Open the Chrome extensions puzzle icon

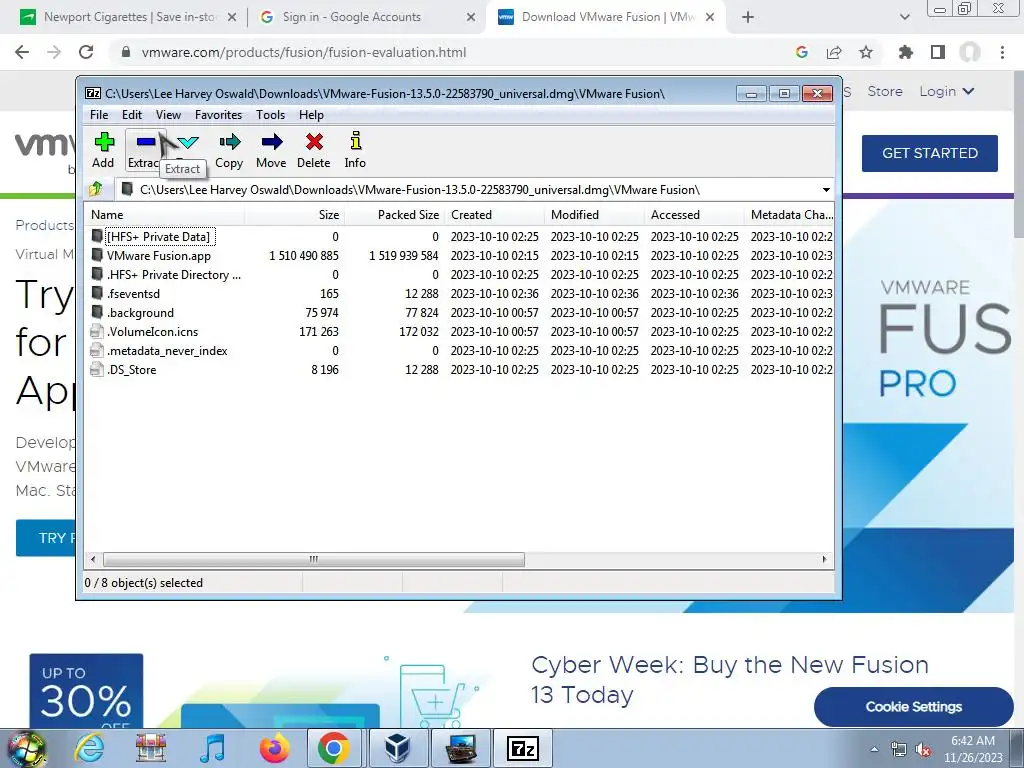tap(906, 52)
